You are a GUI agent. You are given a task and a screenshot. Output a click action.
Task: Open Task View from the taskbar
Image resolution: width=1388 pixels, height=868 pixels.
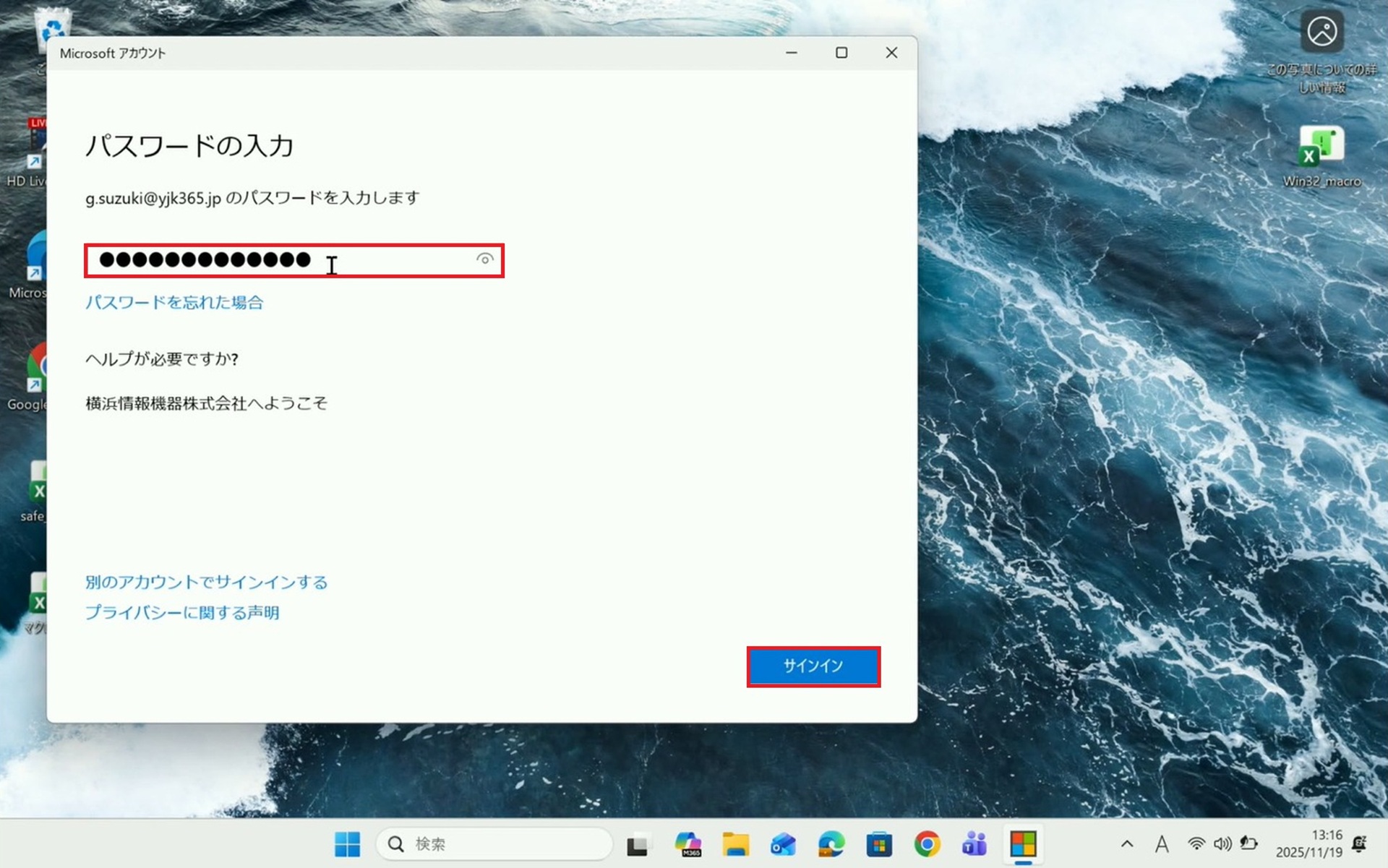coord(638,844)
